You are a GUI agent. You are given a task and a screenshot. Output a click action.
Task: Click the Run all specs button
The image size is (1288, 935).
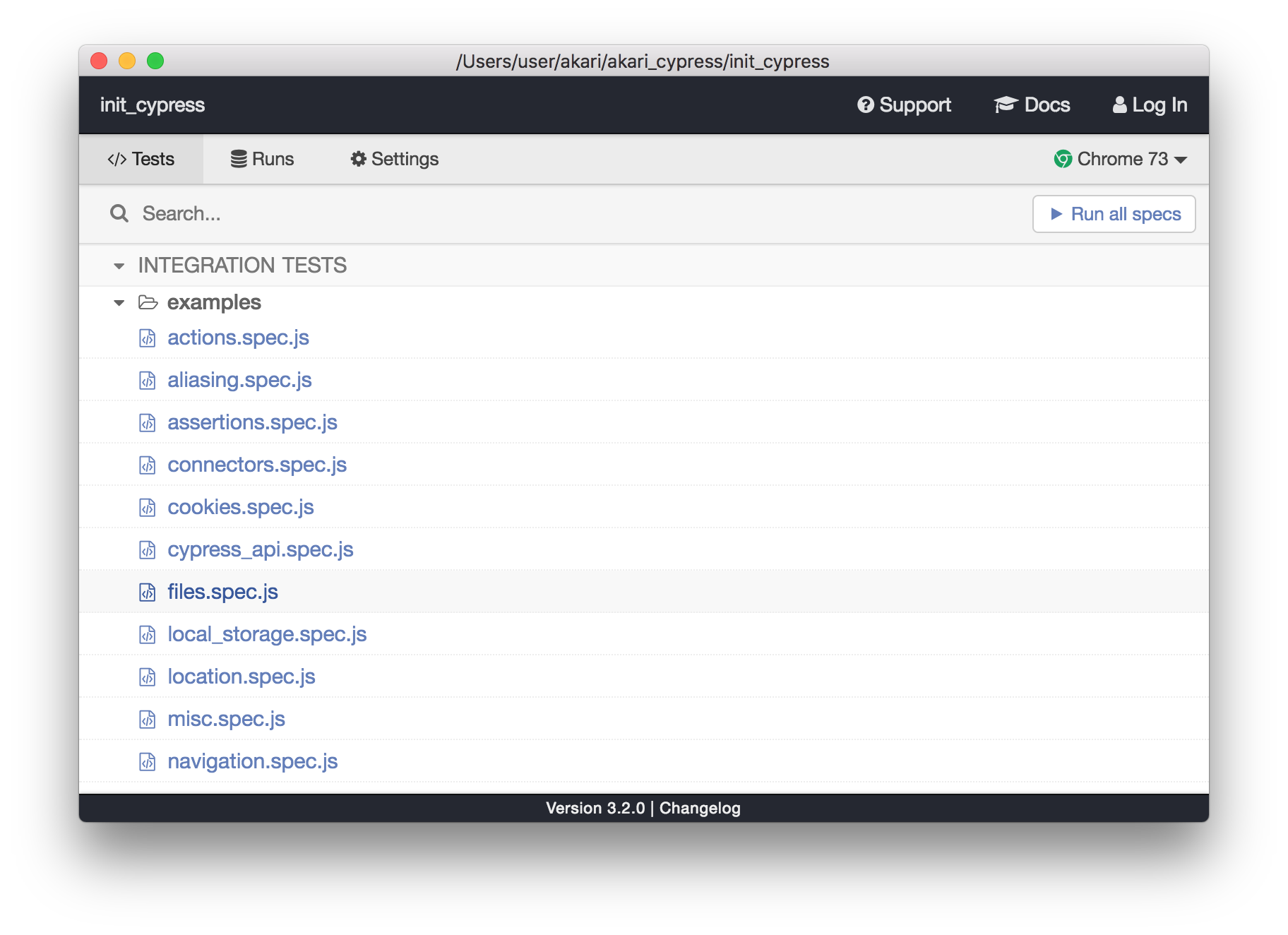[1114, 214]
